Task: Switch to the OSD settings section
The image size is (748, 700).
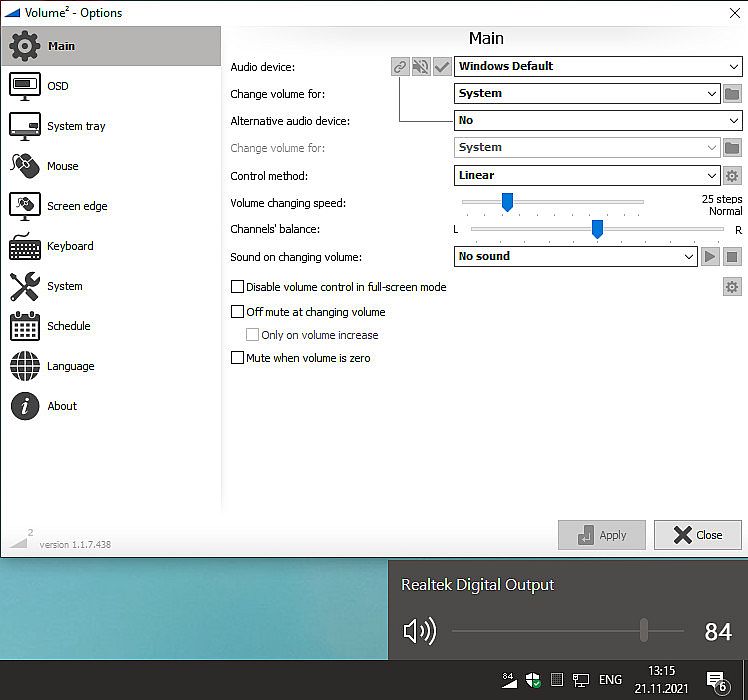Action: [x=58, y=86]
